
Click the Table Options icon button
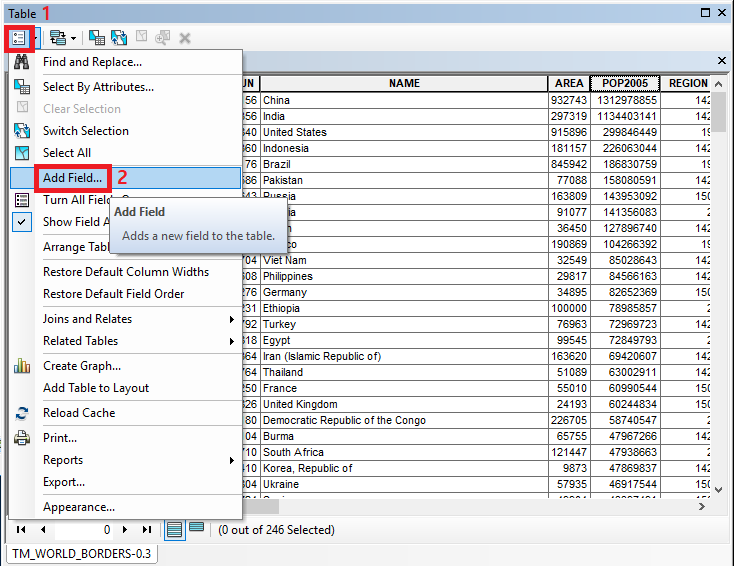click(x=20, y=37)
